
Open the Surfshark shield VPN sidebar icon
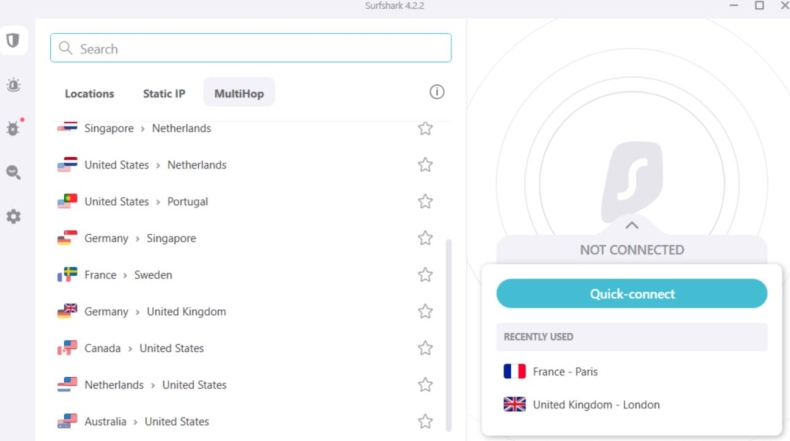pyautogui.click(x=13, y=41)
